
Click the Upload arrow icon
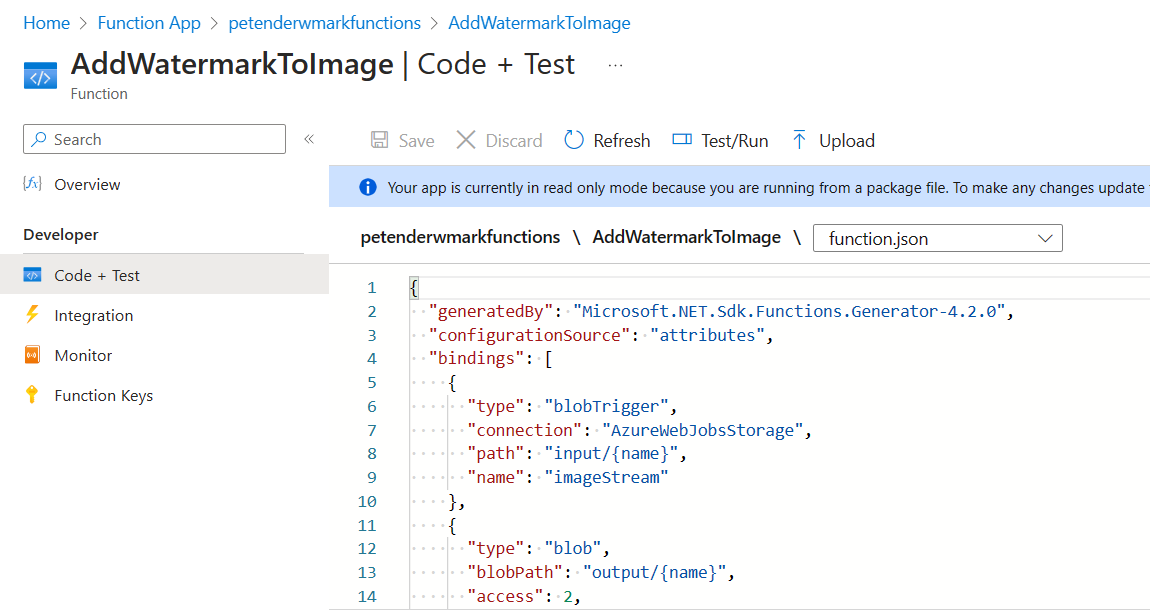tap(799, 140)
